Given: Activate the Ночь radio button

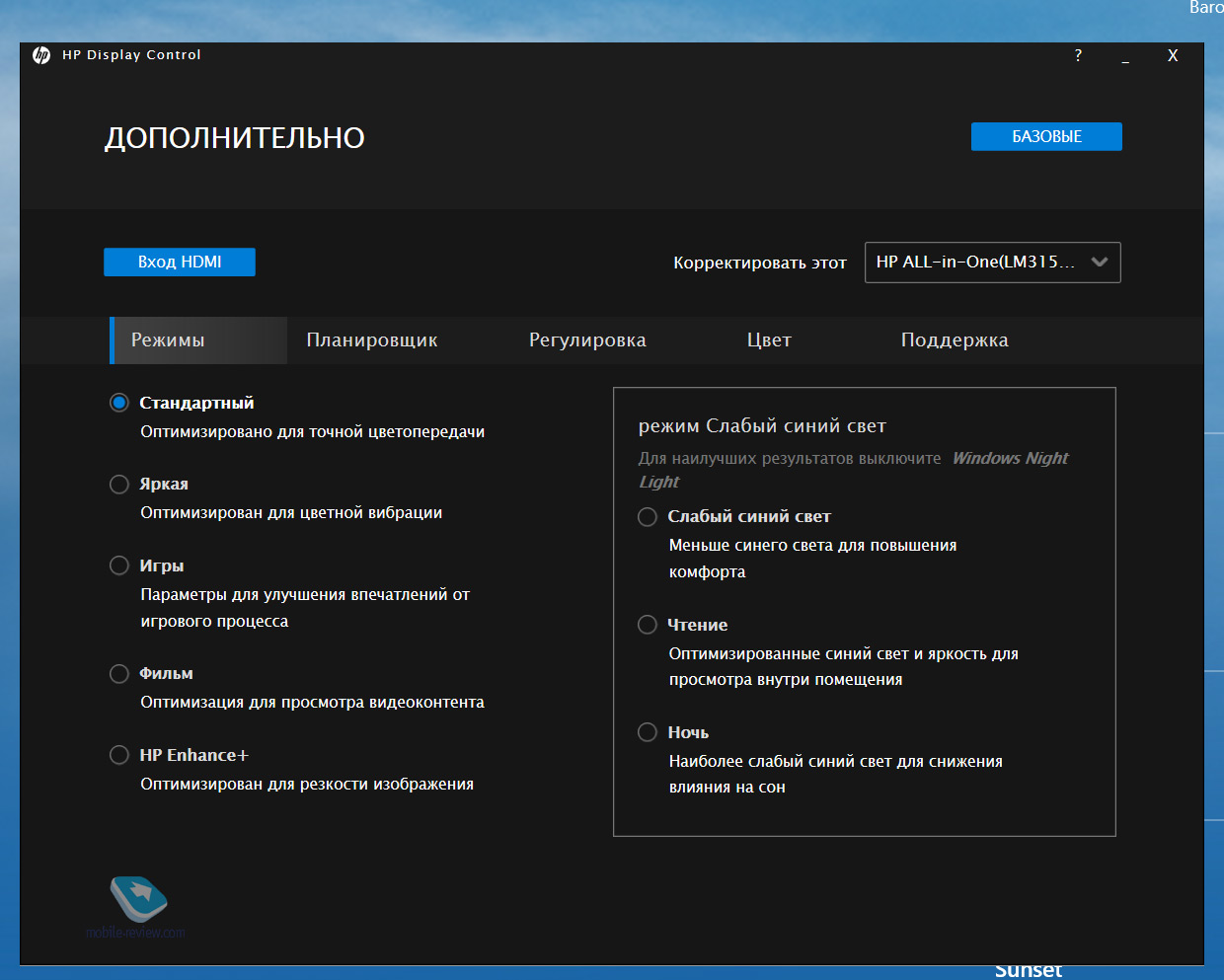Looking at the screenshot, I should click(x=648, y=732).
